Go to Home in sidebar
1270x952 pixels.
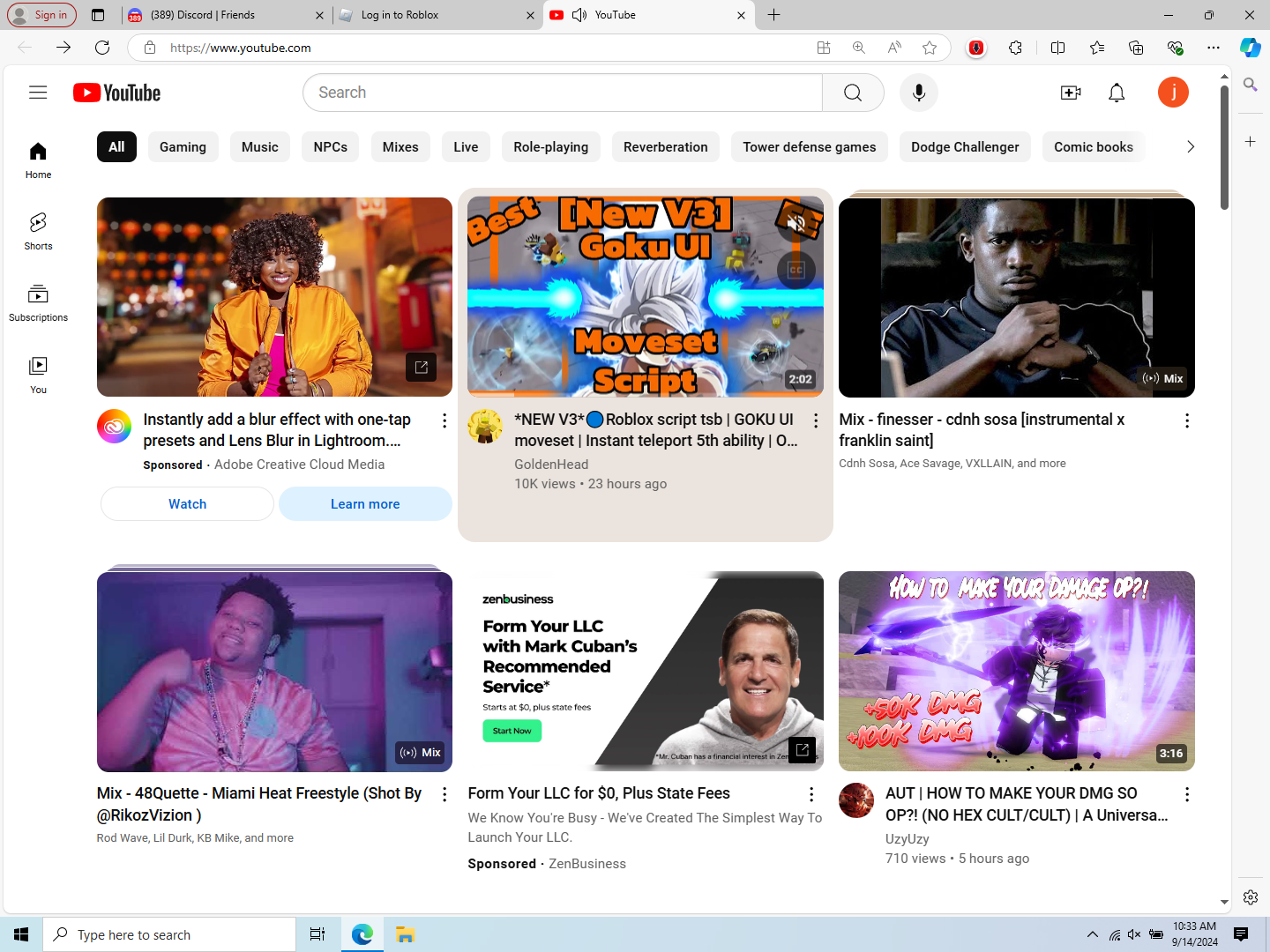[38, 160]
